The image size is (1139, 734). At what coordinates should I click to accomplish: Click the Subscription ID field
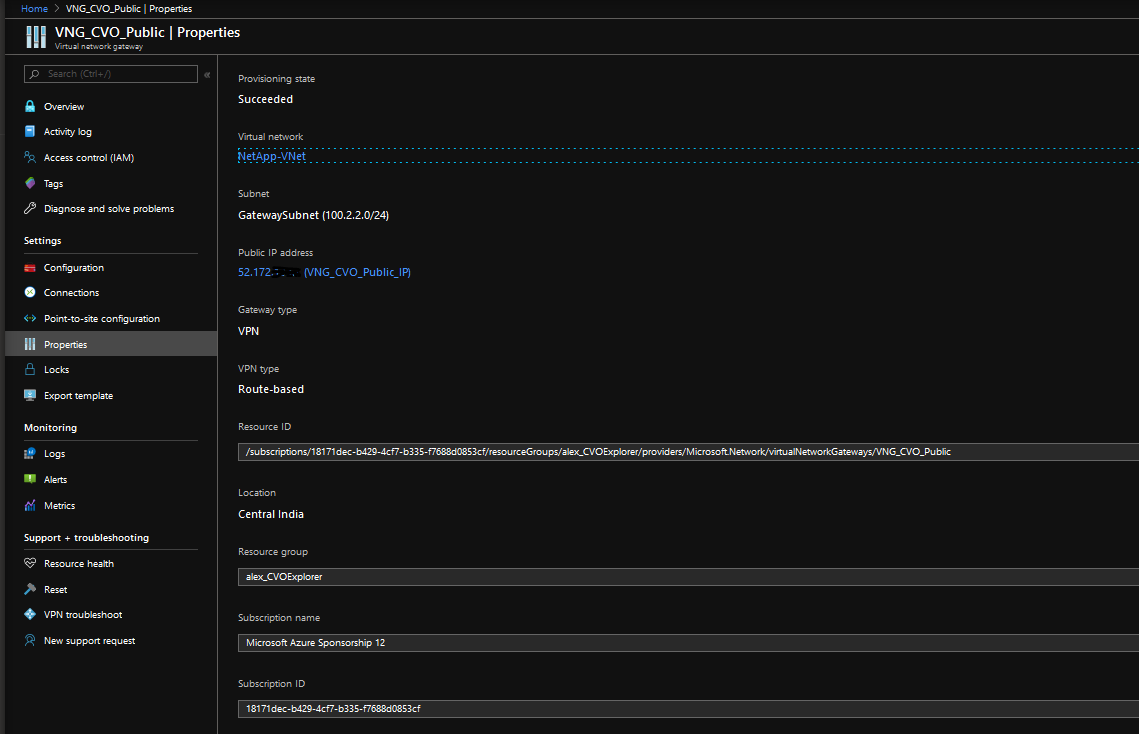click(x=688, y=709)
